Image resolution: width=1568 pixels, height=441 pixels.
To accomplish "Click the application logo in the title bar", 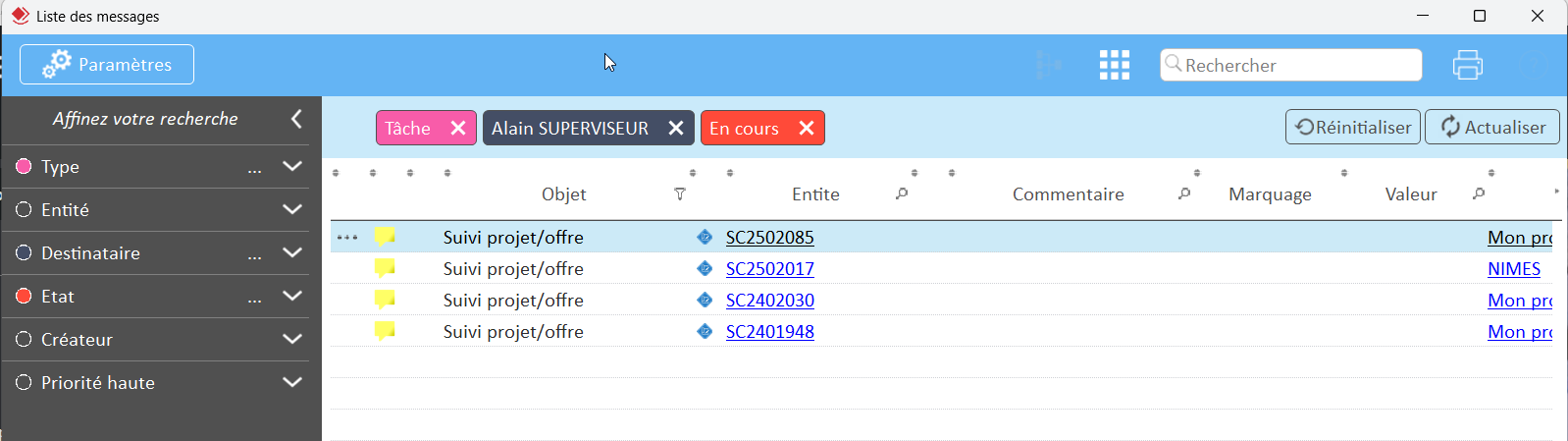I will [20, 16].
